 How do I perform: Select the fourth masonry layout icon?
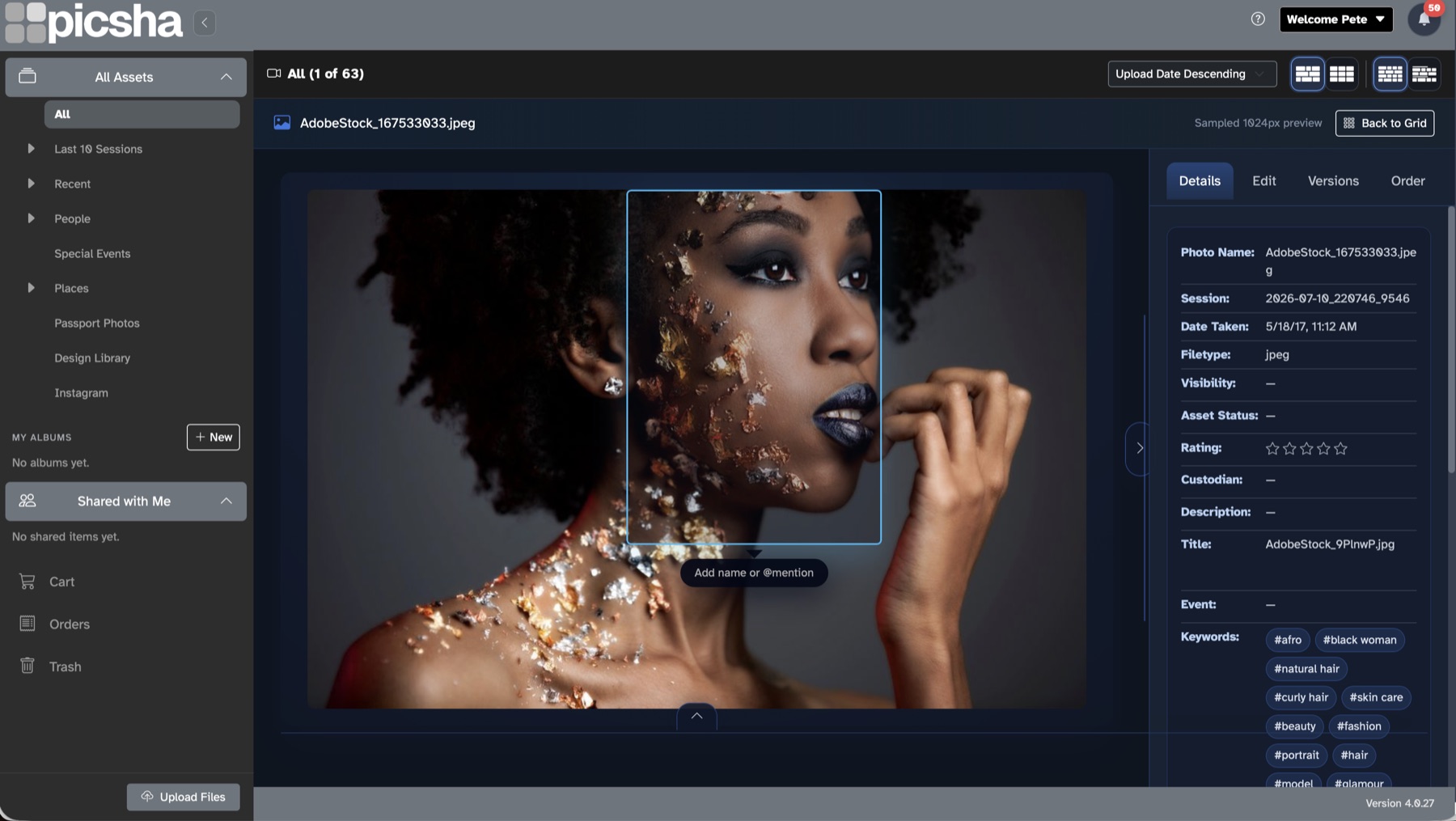click(1424, 74)
